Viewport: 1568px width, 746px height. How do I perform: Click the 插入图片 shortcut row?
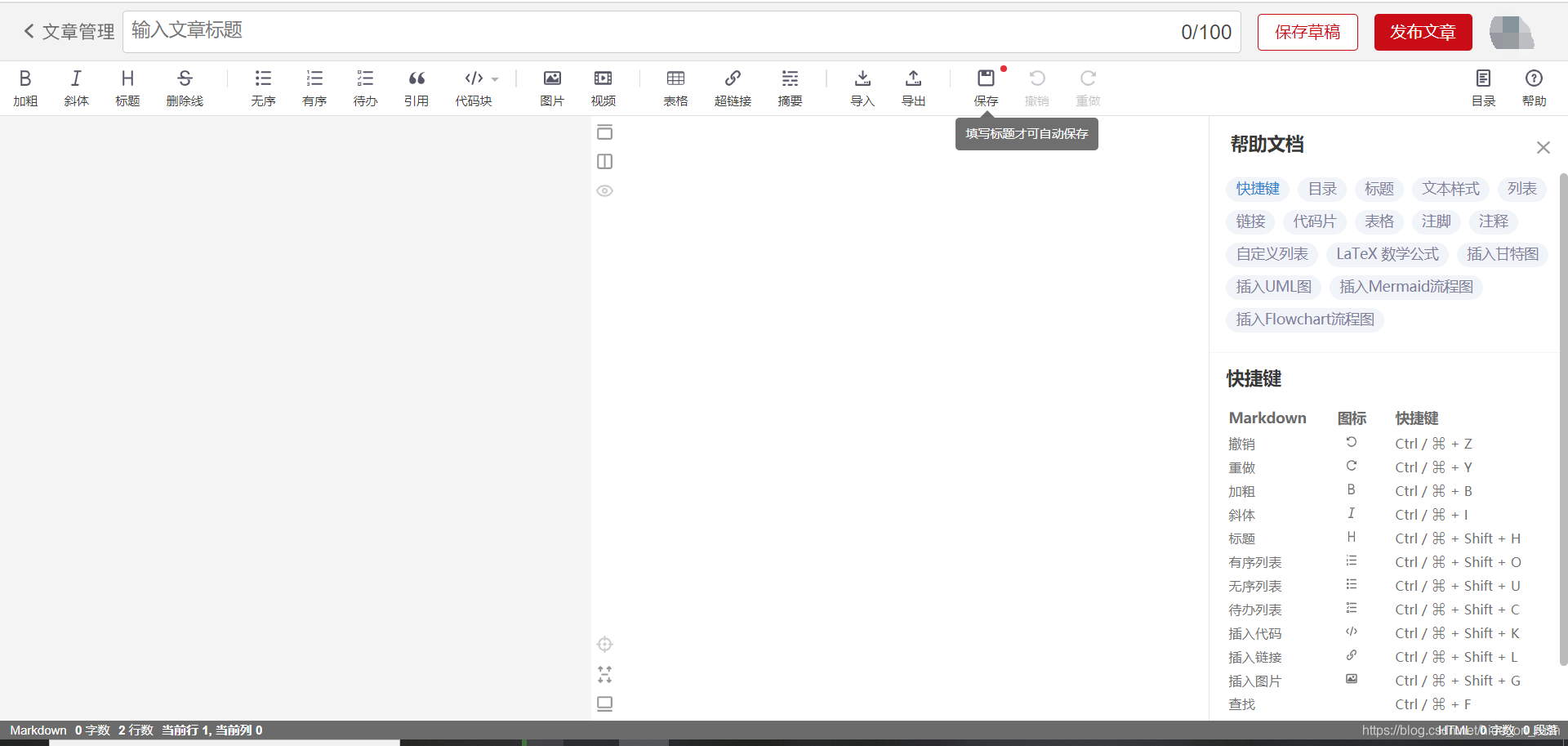click(1374, 681)
